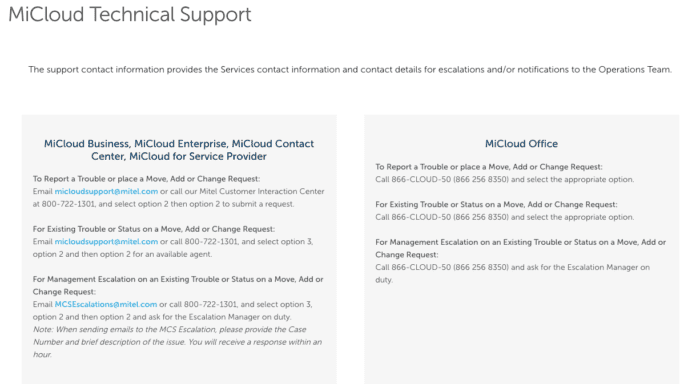Click the support contact information intro paragraph
Image resolution: width=700 pixels, height=392 pixels.
(350, 70)
